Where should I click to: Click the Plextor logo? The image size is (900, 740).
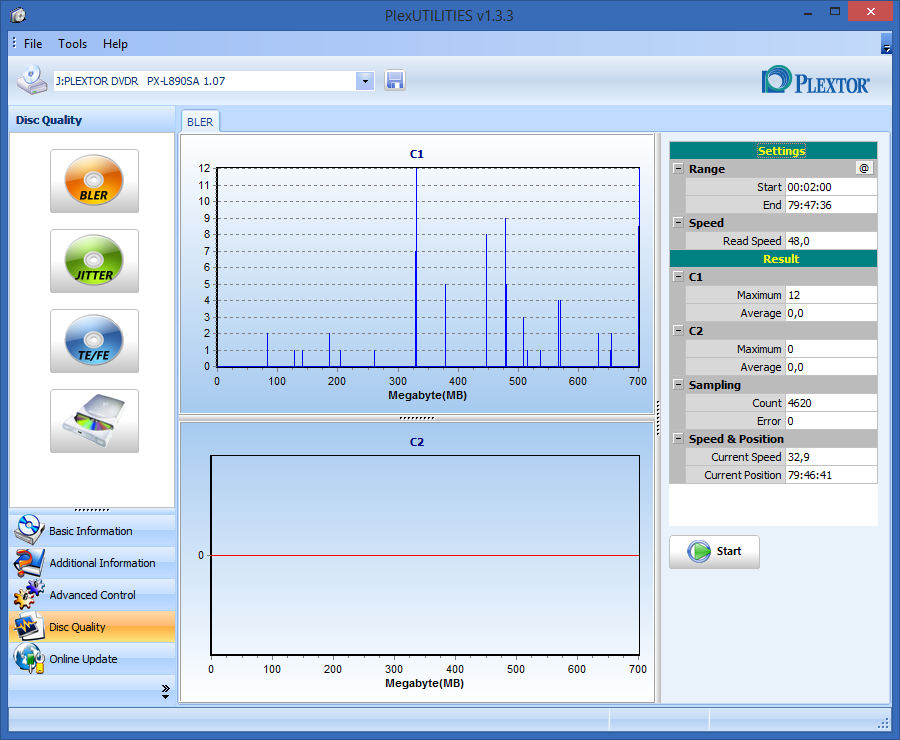pyautogui.click(x=815, y=80)
